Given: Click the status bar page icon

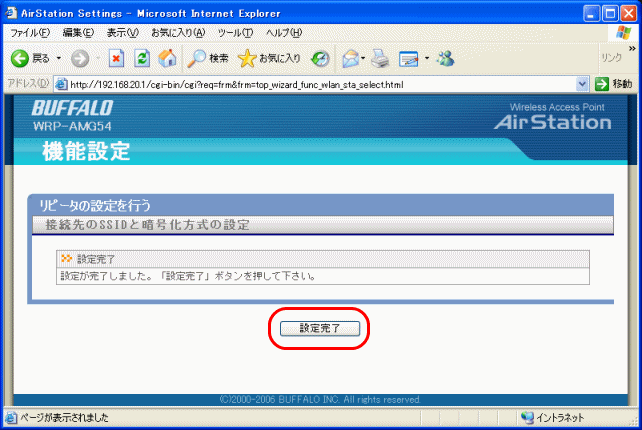Looking at the screenshot, I should [x=11, y=418].
